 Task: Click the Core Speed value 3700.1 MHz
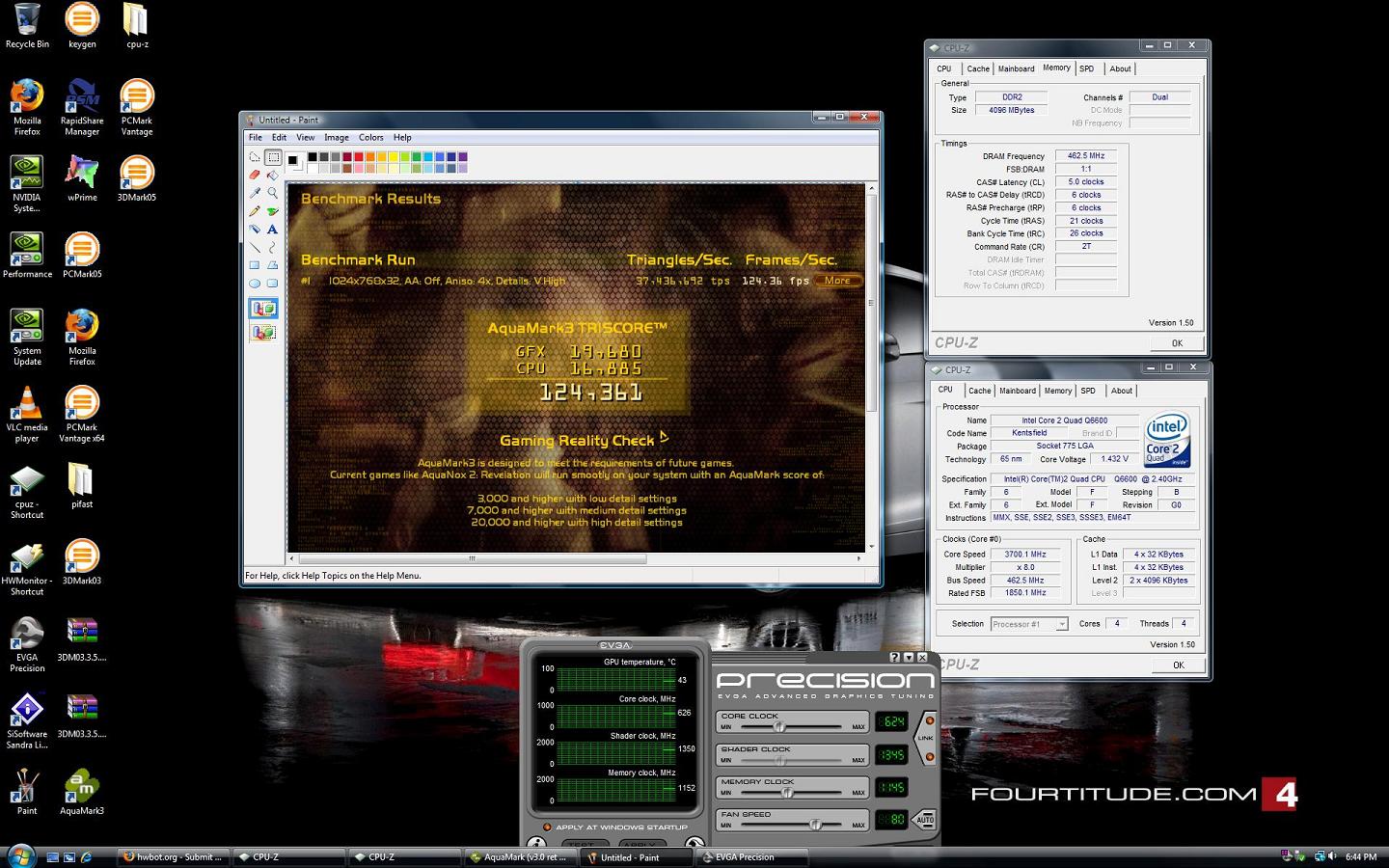pyautogui.click(x=1024, y=555)
